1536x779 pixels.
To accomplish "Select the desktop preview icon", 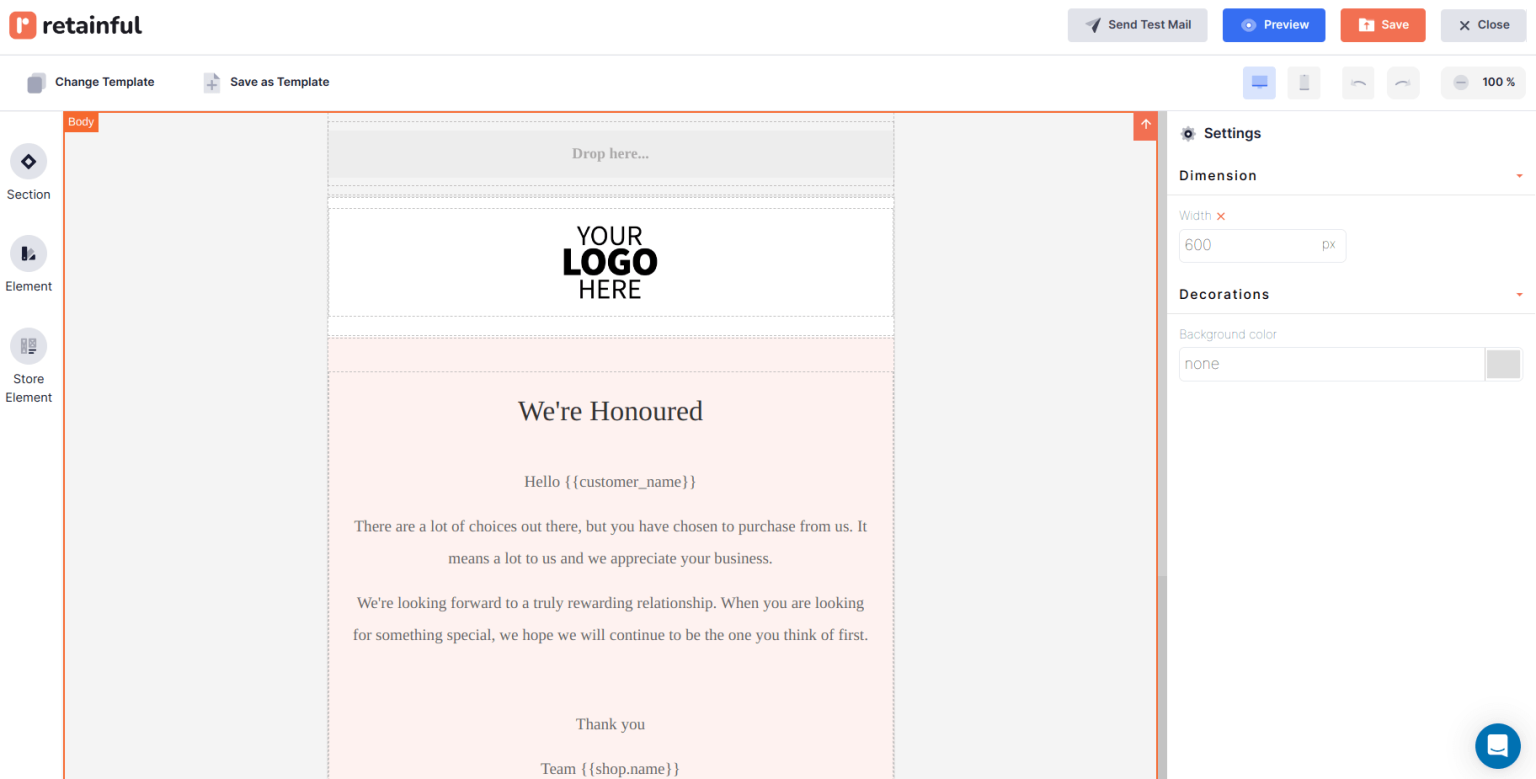I will [x=1259, y=83].
